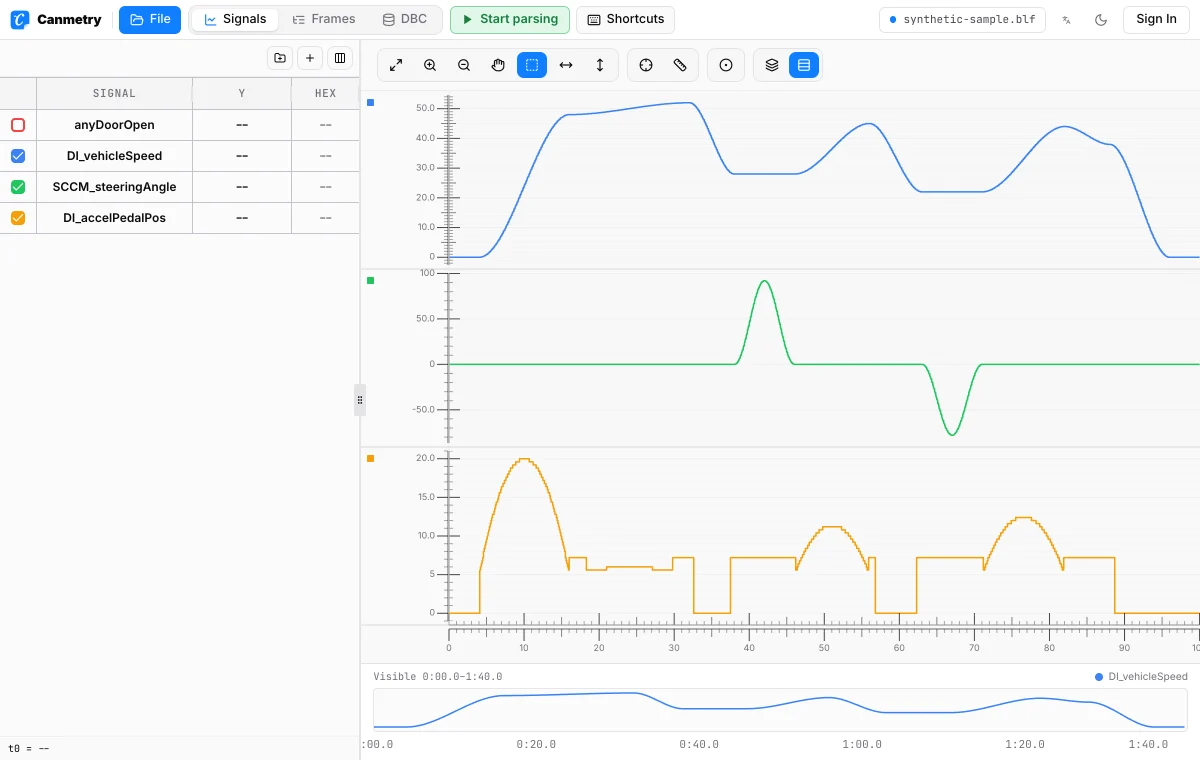
Task: Click the t0 = -- status text
Action: tap(29, 748)
